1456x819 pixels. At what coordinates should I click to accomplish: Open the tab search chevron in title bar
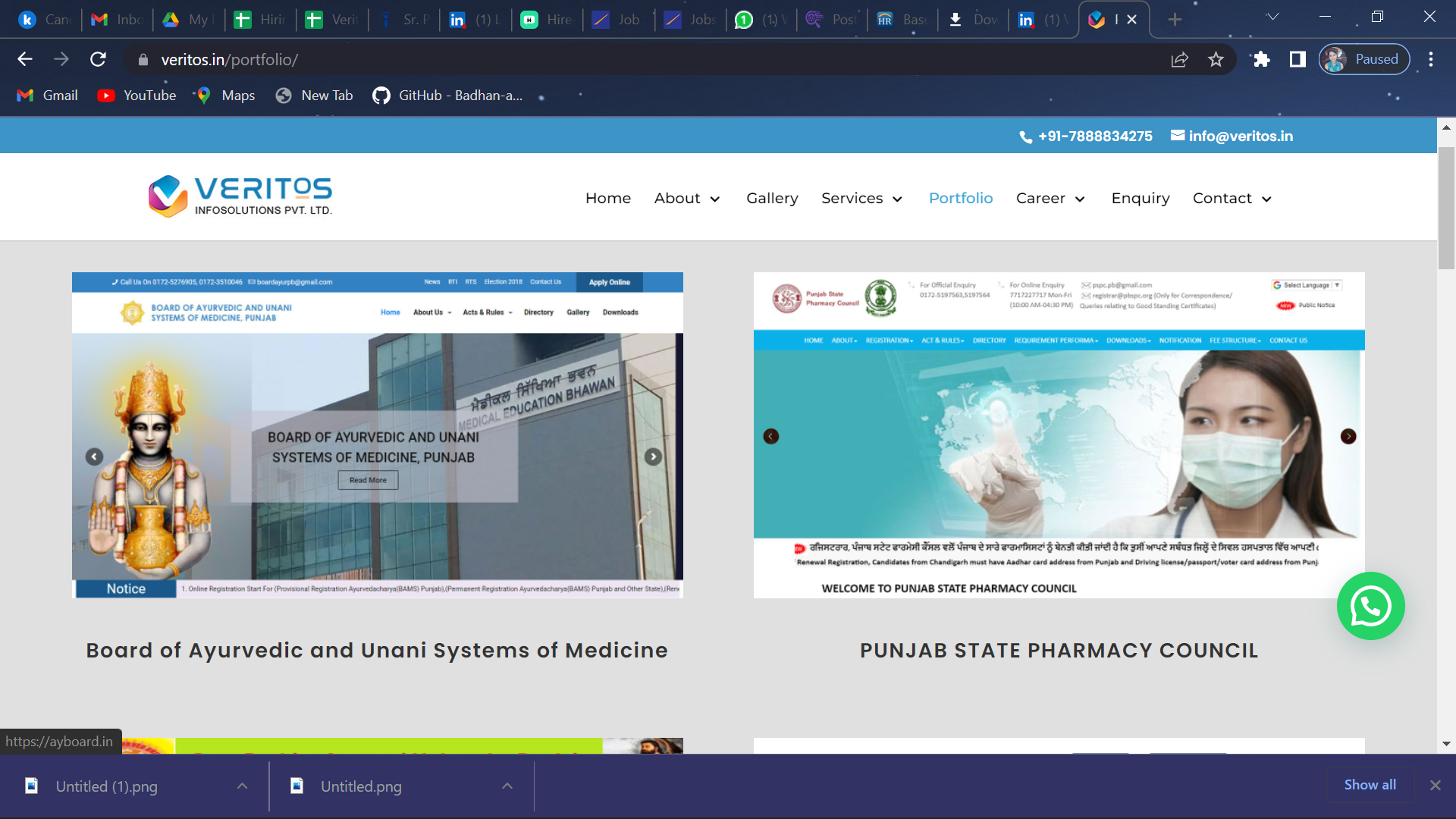pyautogui.click(x=1273, y=17)
